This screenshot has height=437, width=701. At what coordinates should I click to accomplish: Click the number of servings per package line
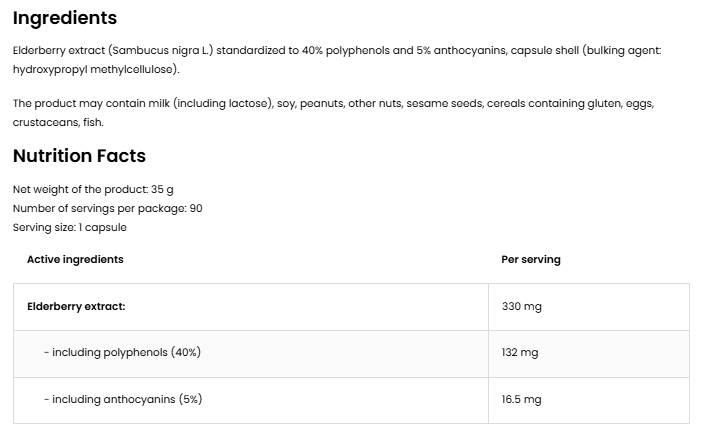[x=107, y=208]
